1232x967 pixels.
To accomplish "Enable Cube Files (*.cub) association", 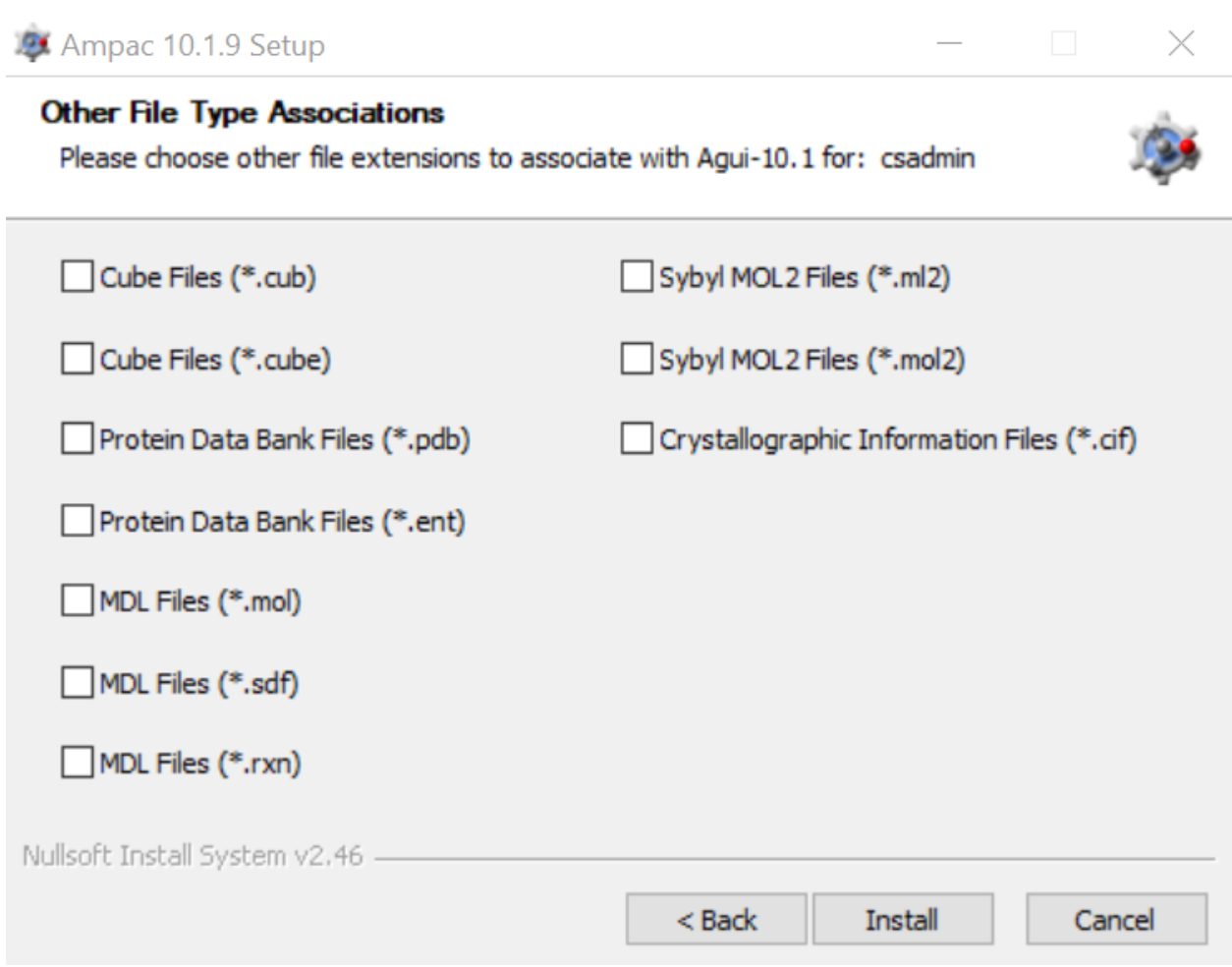I will (x=78, y=277).
